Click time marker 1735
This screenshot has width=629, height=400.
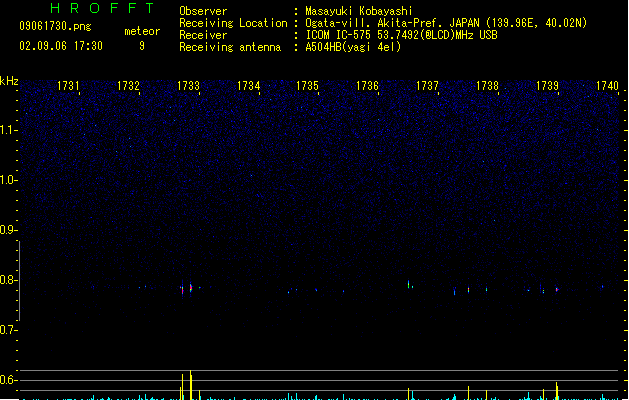307,86
